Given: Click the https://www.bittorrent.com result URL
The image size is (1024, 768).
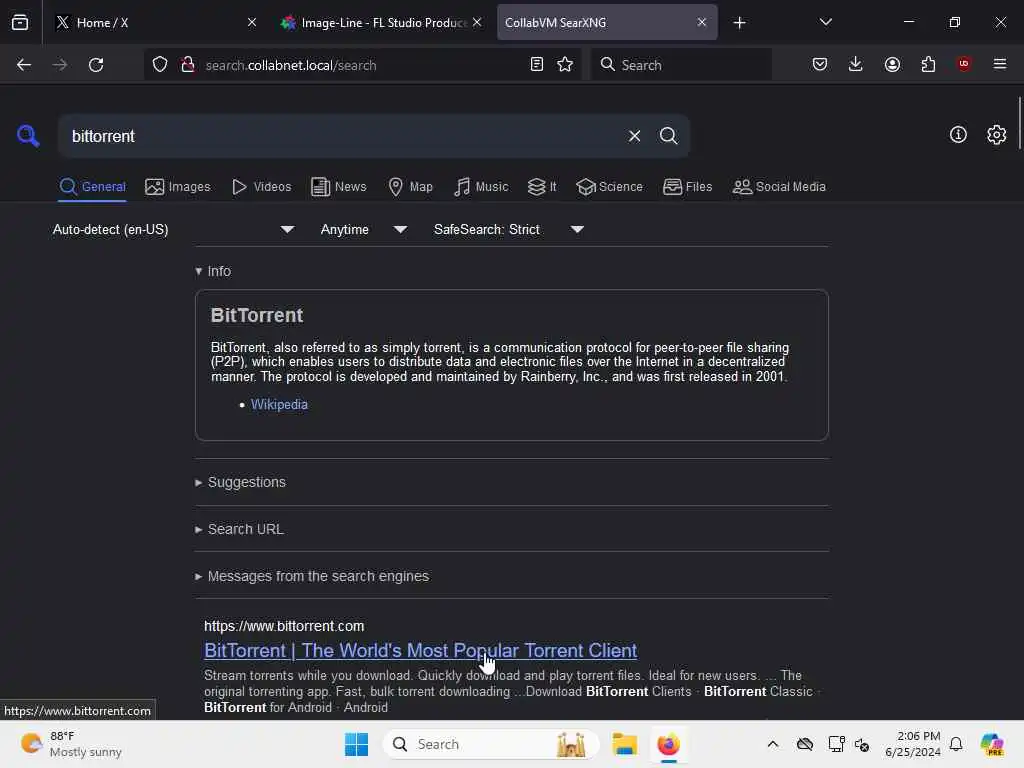Looking at the screenshot, I should pyautogui.click(x=283, y=626).
